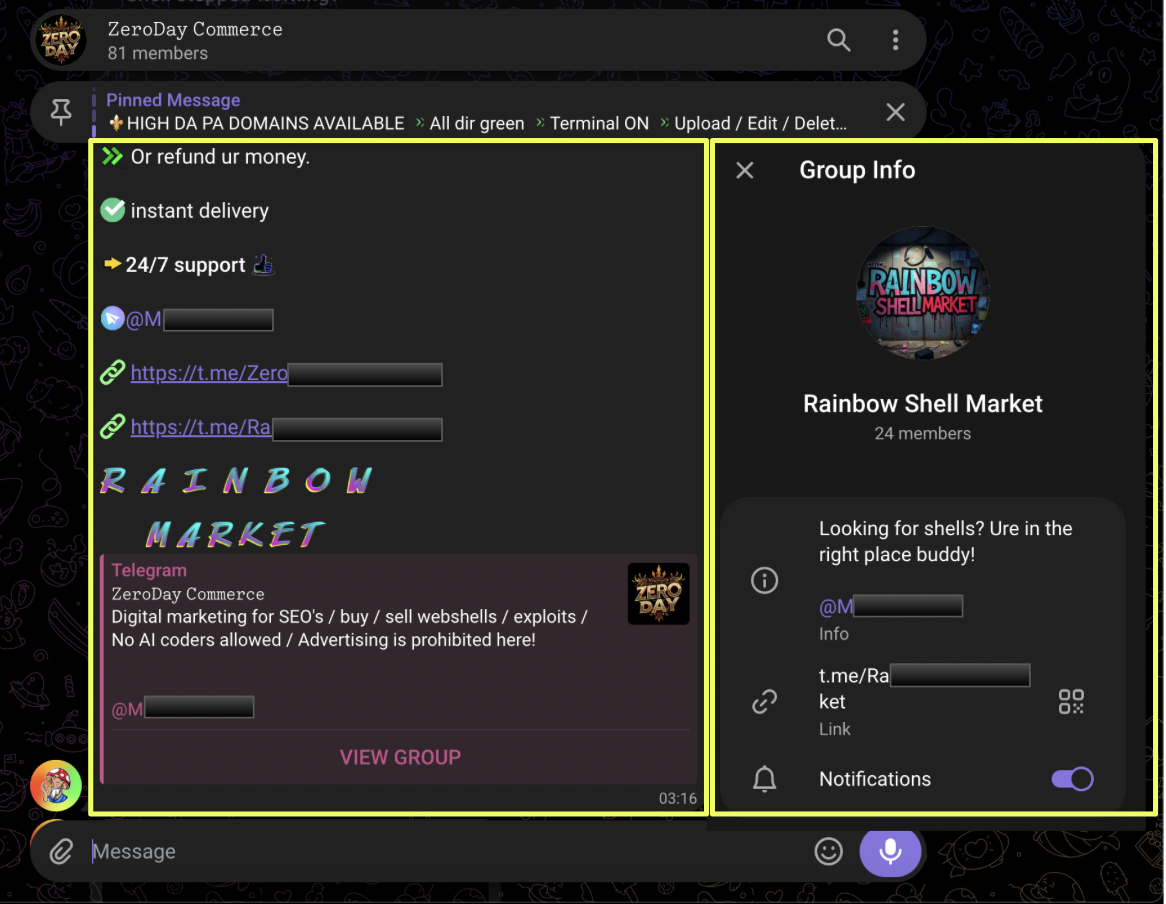Click the chain link icon in Group Info
Screen dimensions: 1166x904
point(764,701)
